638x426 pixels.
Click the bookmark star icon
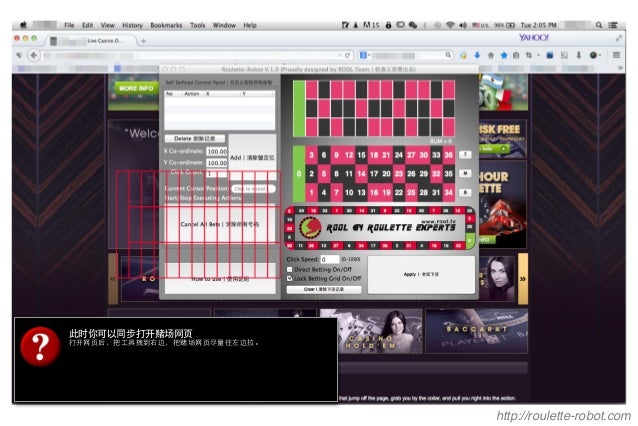[504, 55]
